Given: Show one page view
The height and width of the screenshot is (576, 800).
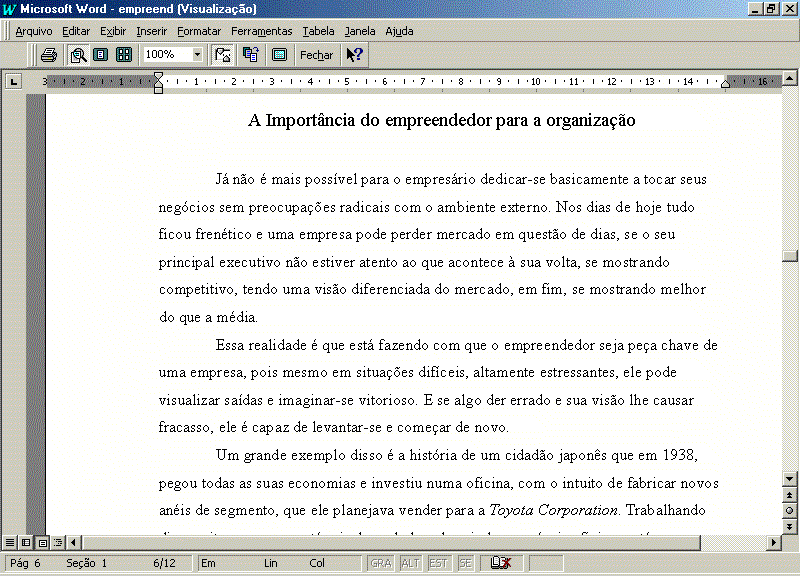Looking at the screenshot, I should click(101, 55).
